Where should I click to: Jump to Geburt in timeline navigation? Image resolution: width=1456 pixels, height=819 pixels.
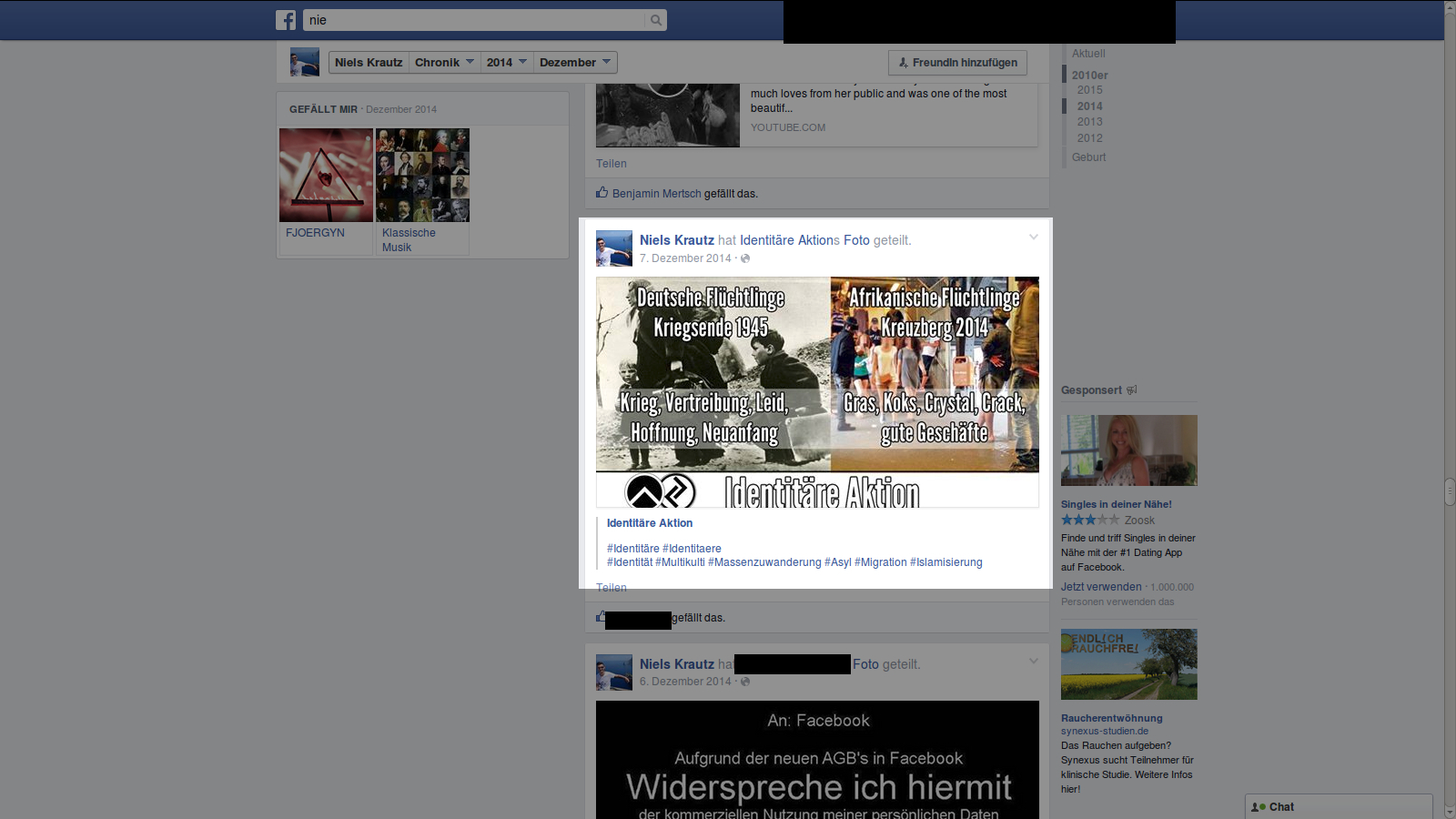pos(1088,157)
